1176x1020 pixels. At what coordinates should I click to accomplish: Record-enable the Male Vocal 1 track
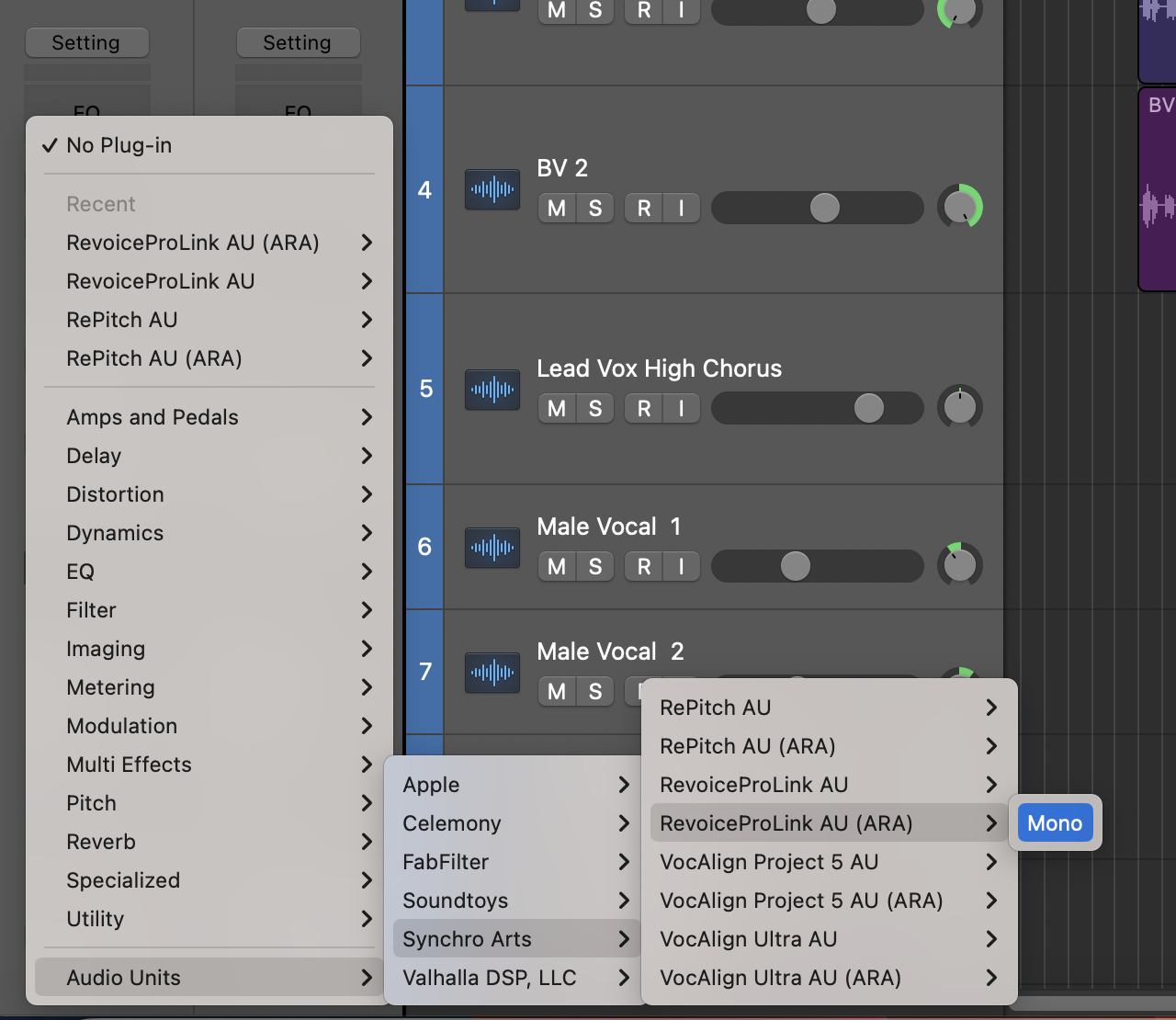644,567
